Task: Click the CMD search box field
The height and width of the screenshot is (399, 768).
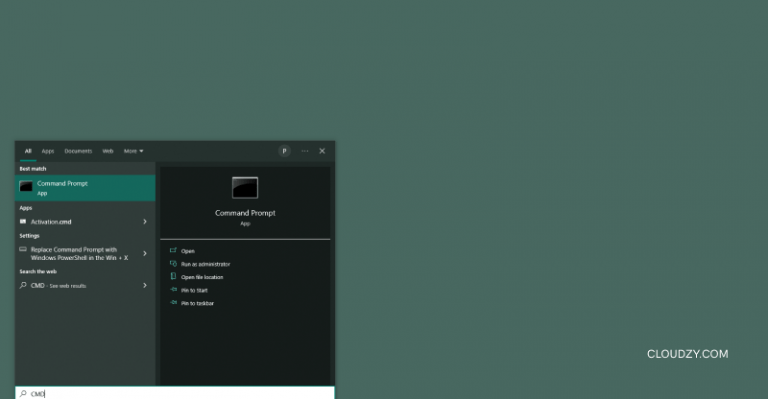Action: [x=175, y=393]
